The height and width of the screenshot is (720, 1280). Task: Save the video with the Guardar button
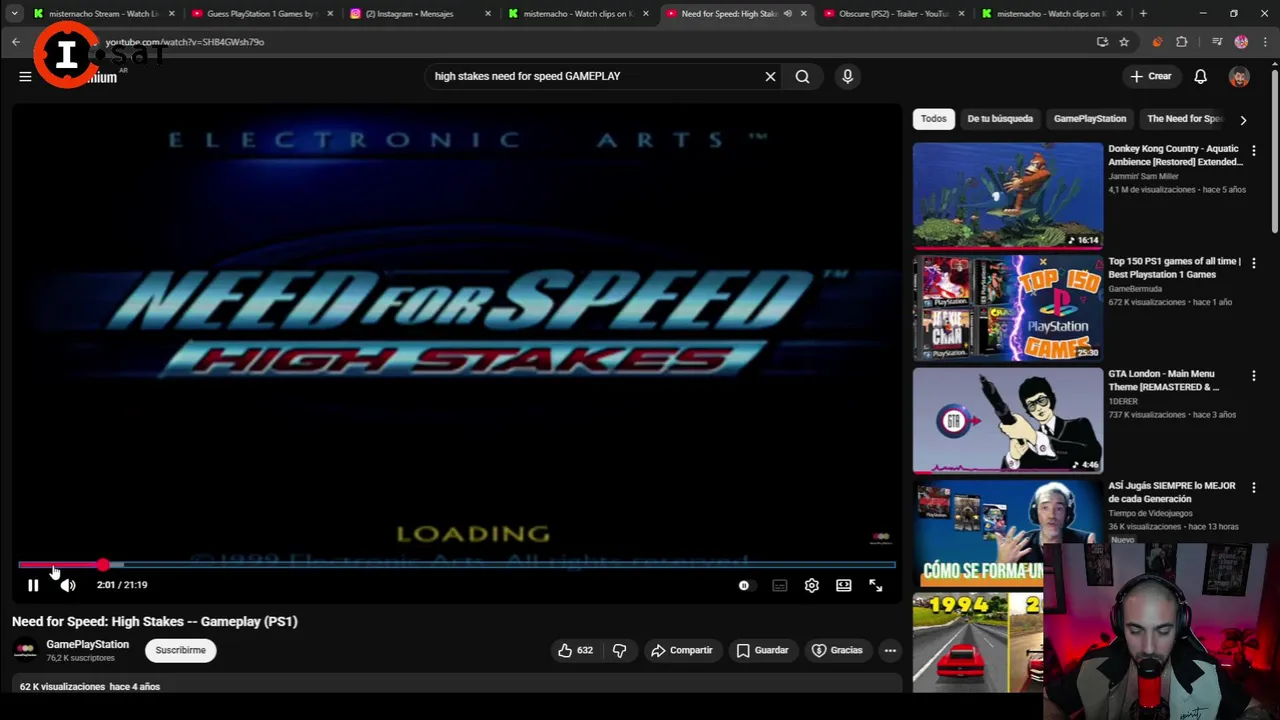click(762, 650)
